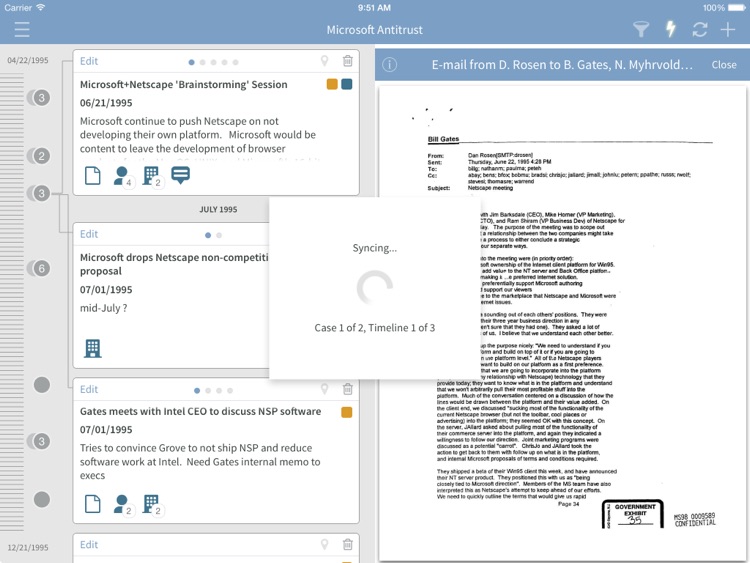This screenshot has width=750, height=563.
Task: Tap location pin on bottom partial card
Action: pyautogui.click(x=324, y=544)
